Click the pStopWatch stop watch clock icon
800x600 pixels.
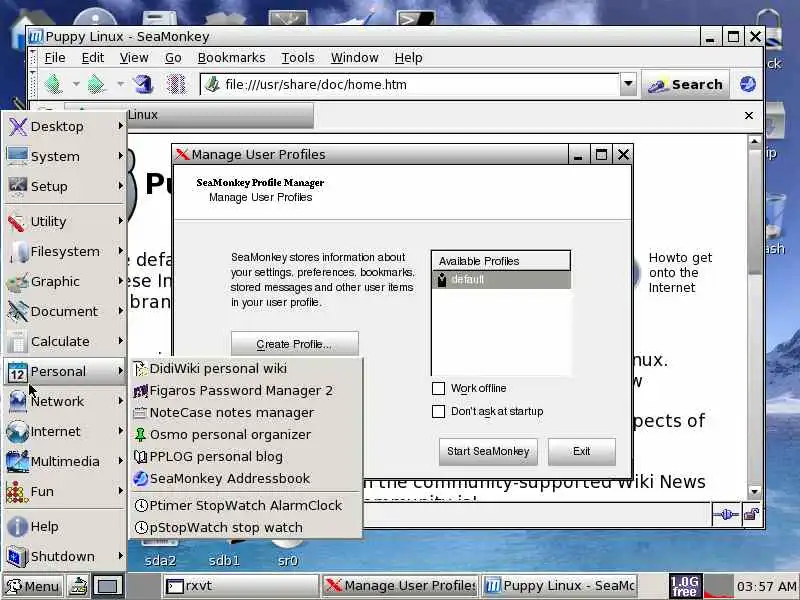tap(141, 527)
